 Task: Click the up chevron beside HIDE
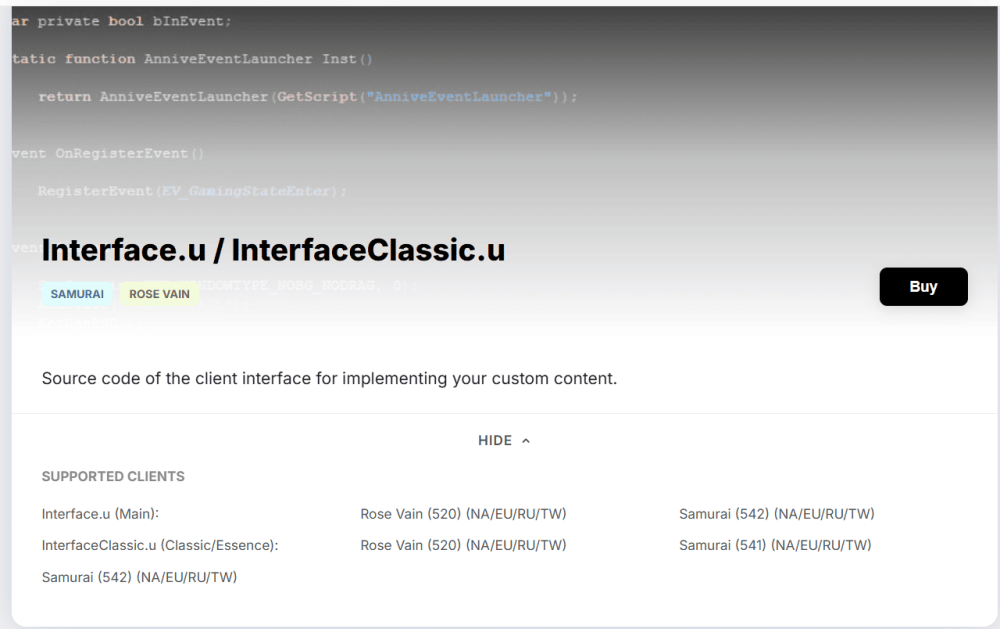526,441
